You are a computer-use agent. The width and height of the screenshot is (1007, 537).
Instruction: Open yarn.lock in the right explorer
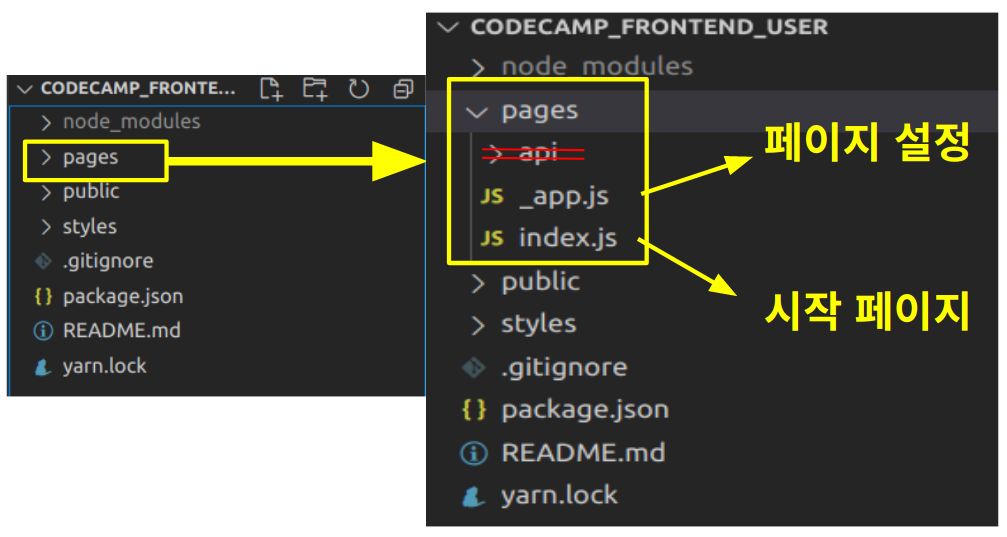[559, 496]
